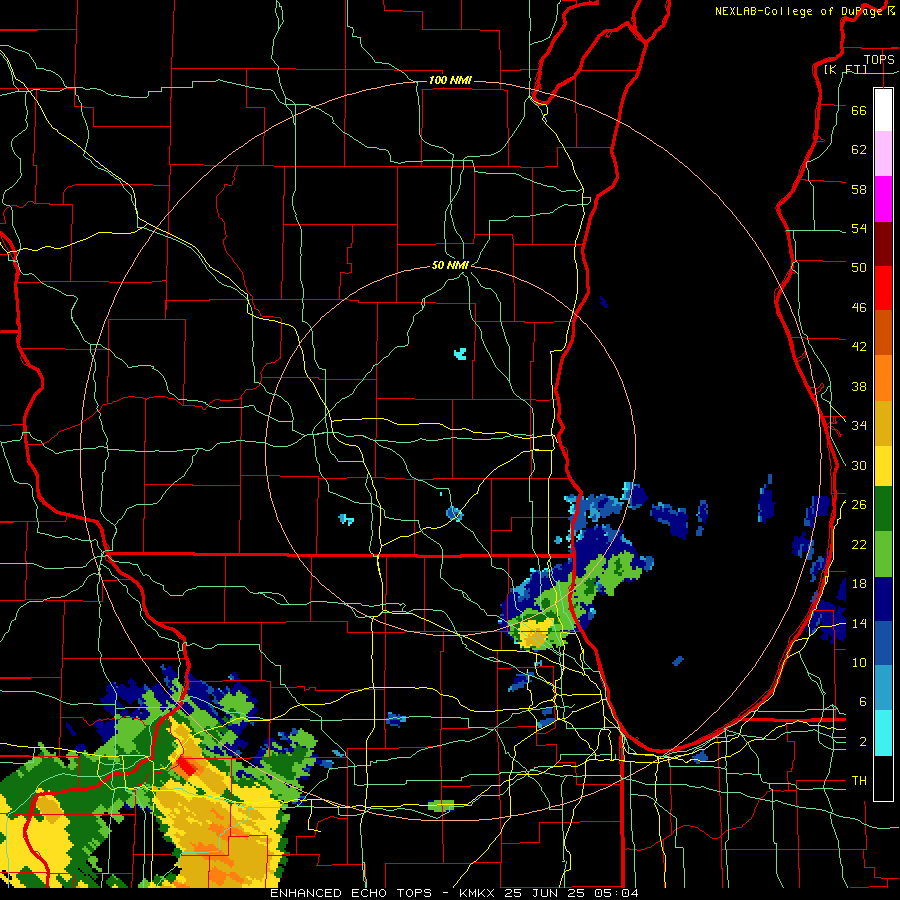Click the "54" legend scale value
The width and height of the screenshot is (900, 900).
click(859, 228)
